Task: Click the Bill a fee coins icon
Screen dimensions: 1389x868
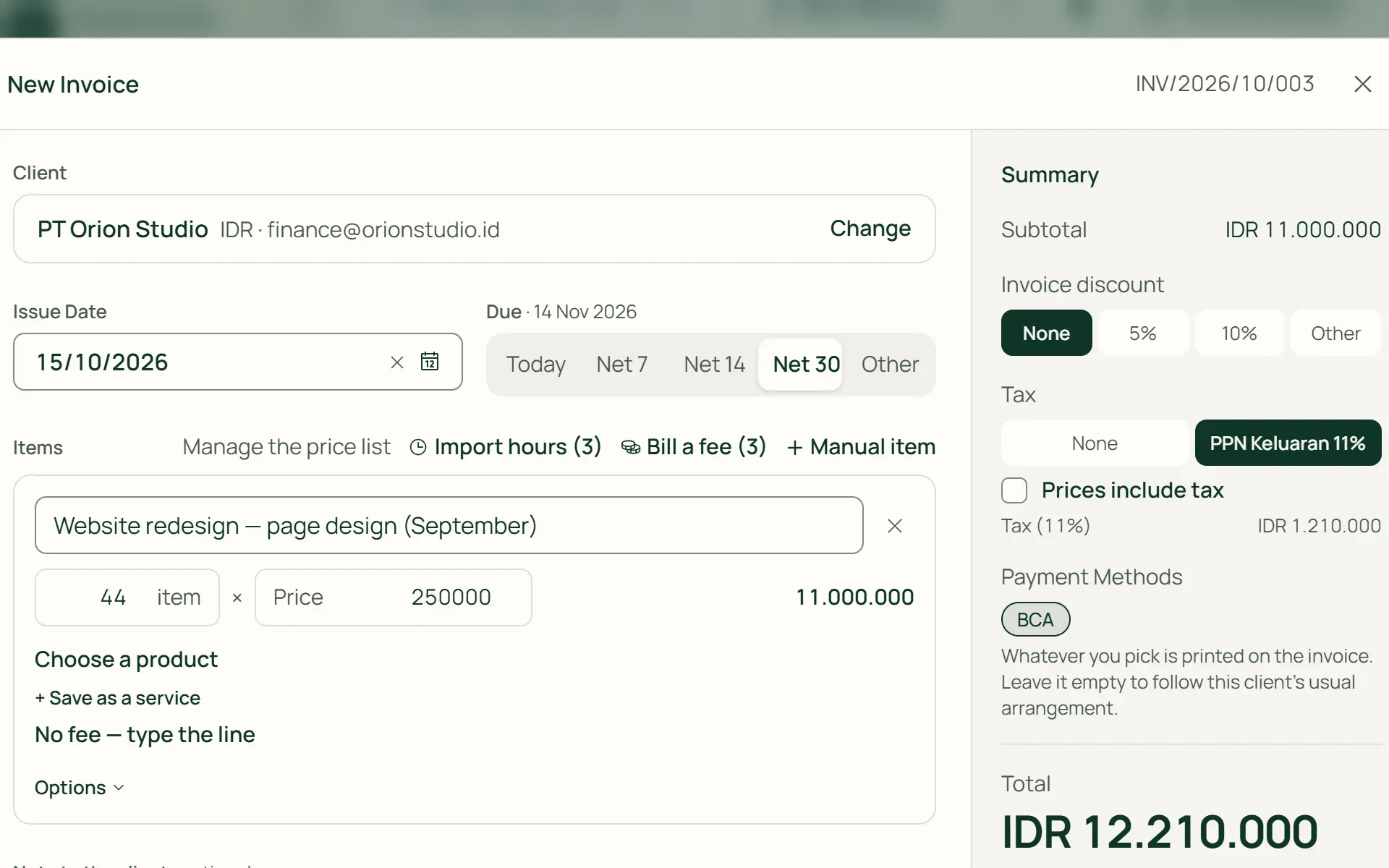Action: click(x=630, y=447)
